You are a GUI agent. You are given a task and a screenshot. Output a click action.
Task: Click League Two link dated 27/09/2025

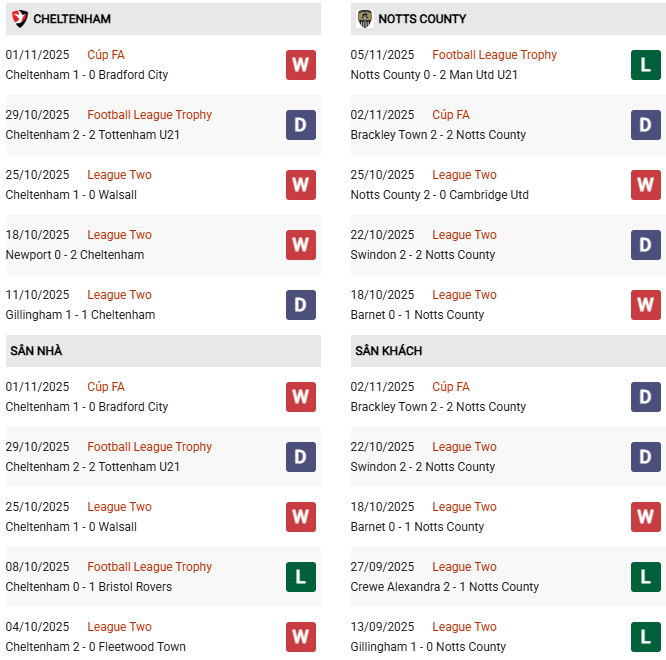tap(464, 567)
